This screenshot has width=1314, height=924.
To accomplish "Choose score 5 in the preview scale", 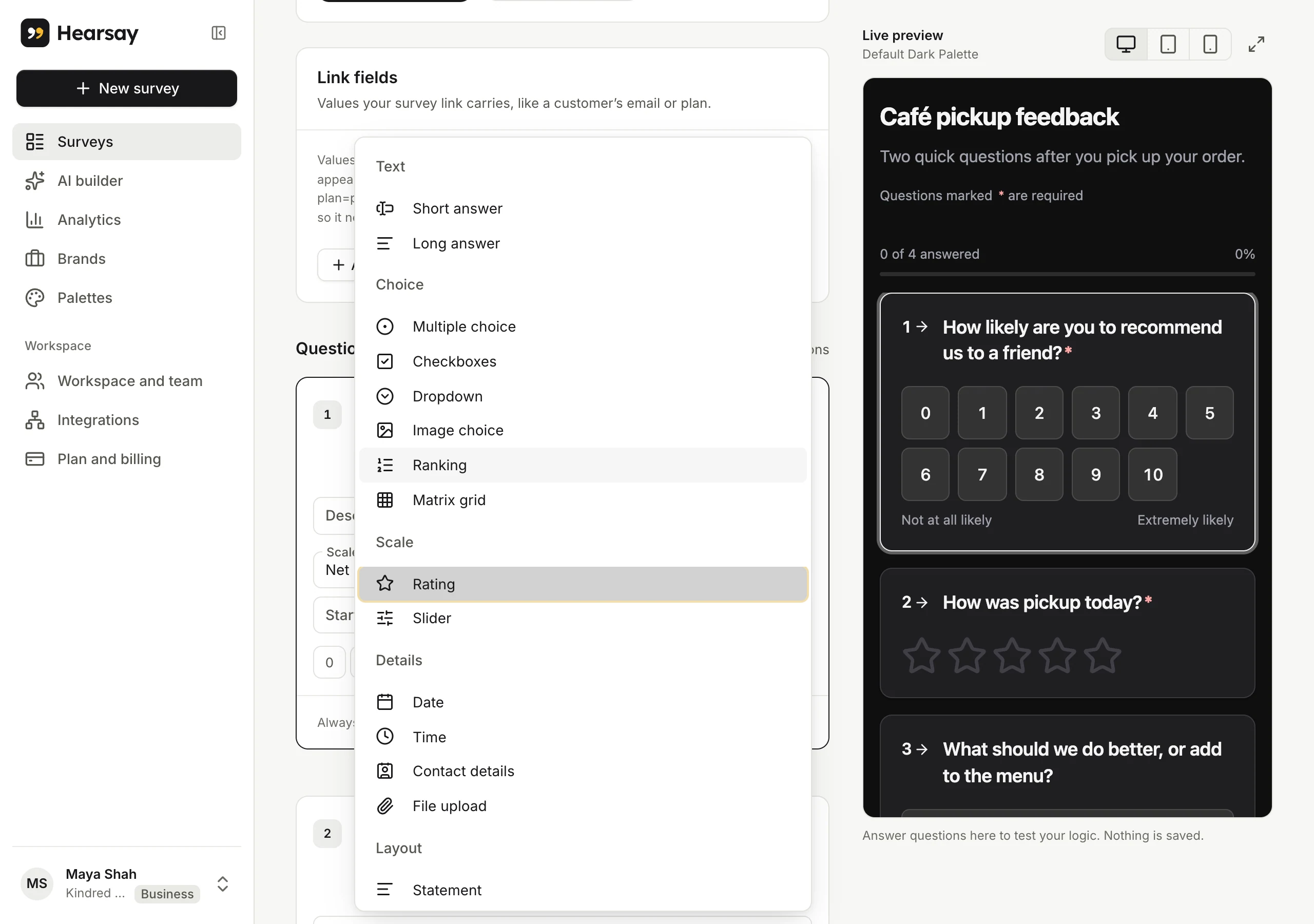I will tap(1209, 413).
